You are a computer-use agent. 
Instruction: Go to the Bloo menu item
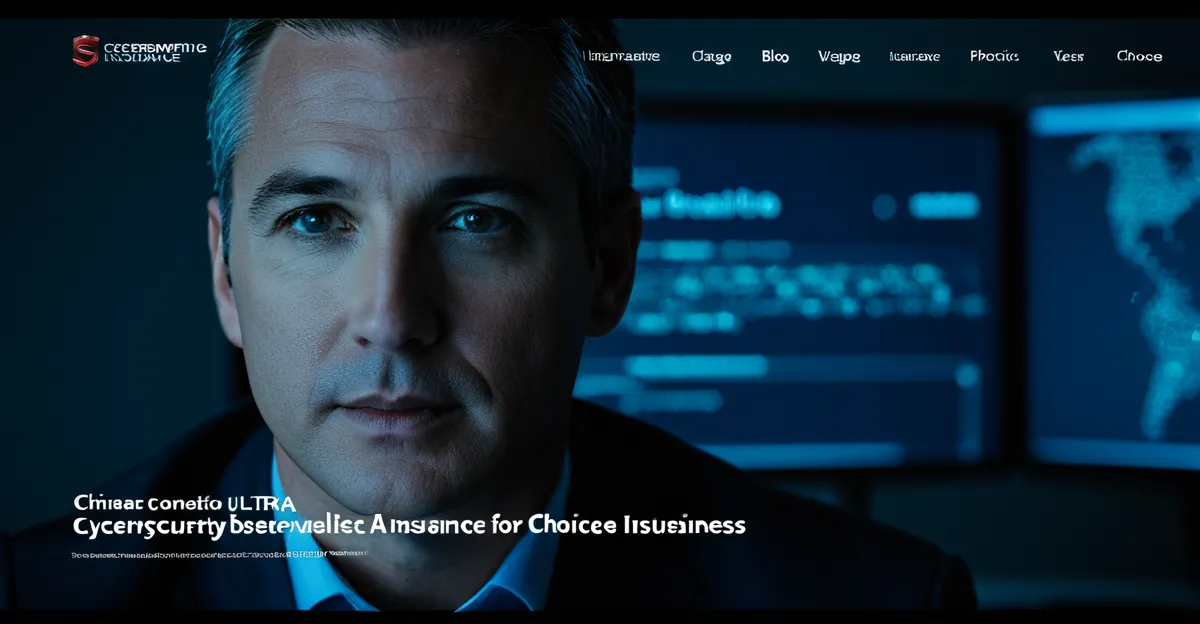pyautogui.click(x=775, y=56)
